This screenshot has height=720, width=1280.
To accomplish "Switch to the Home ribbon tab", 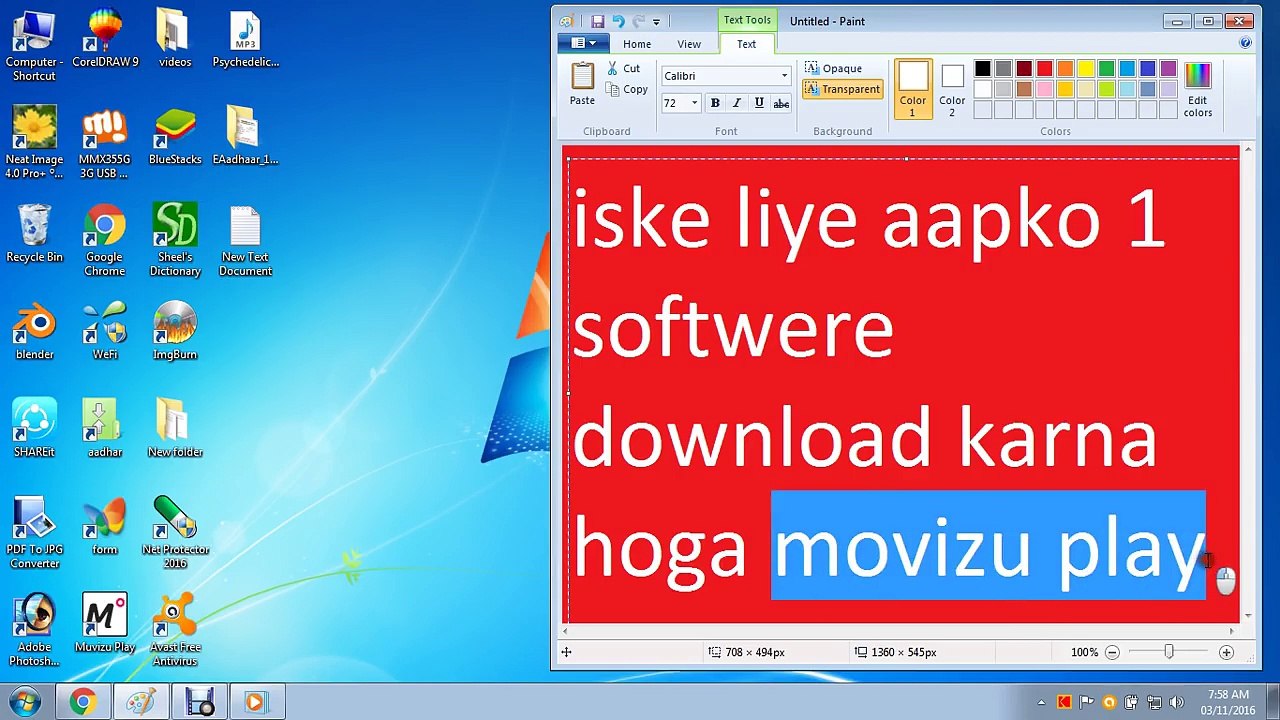I will [637, 44].
